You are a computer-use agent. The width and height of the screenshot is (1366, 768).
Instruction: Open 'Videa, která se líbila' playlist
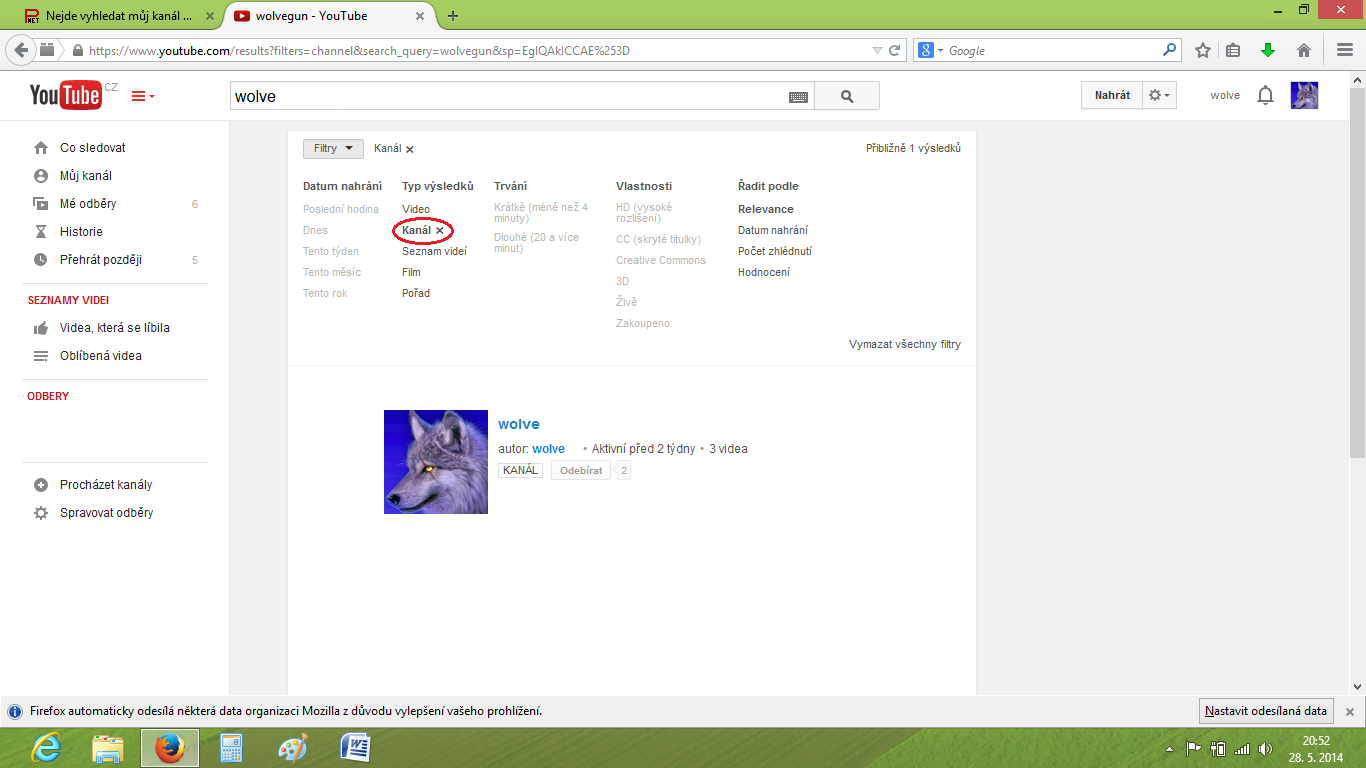click(115, 328)
